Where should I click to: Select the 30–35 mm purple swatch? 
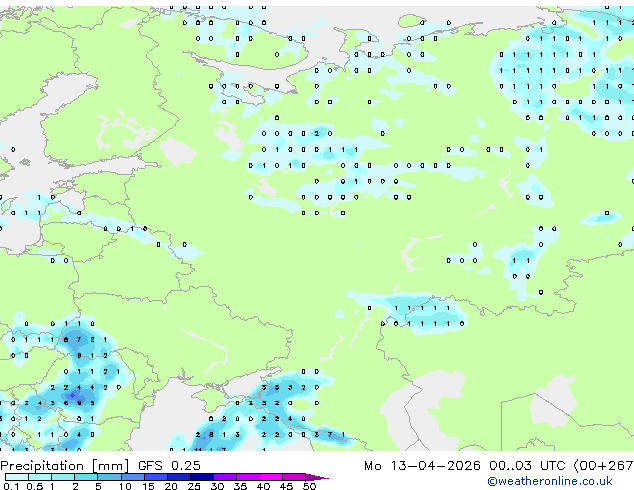(225, 477)
